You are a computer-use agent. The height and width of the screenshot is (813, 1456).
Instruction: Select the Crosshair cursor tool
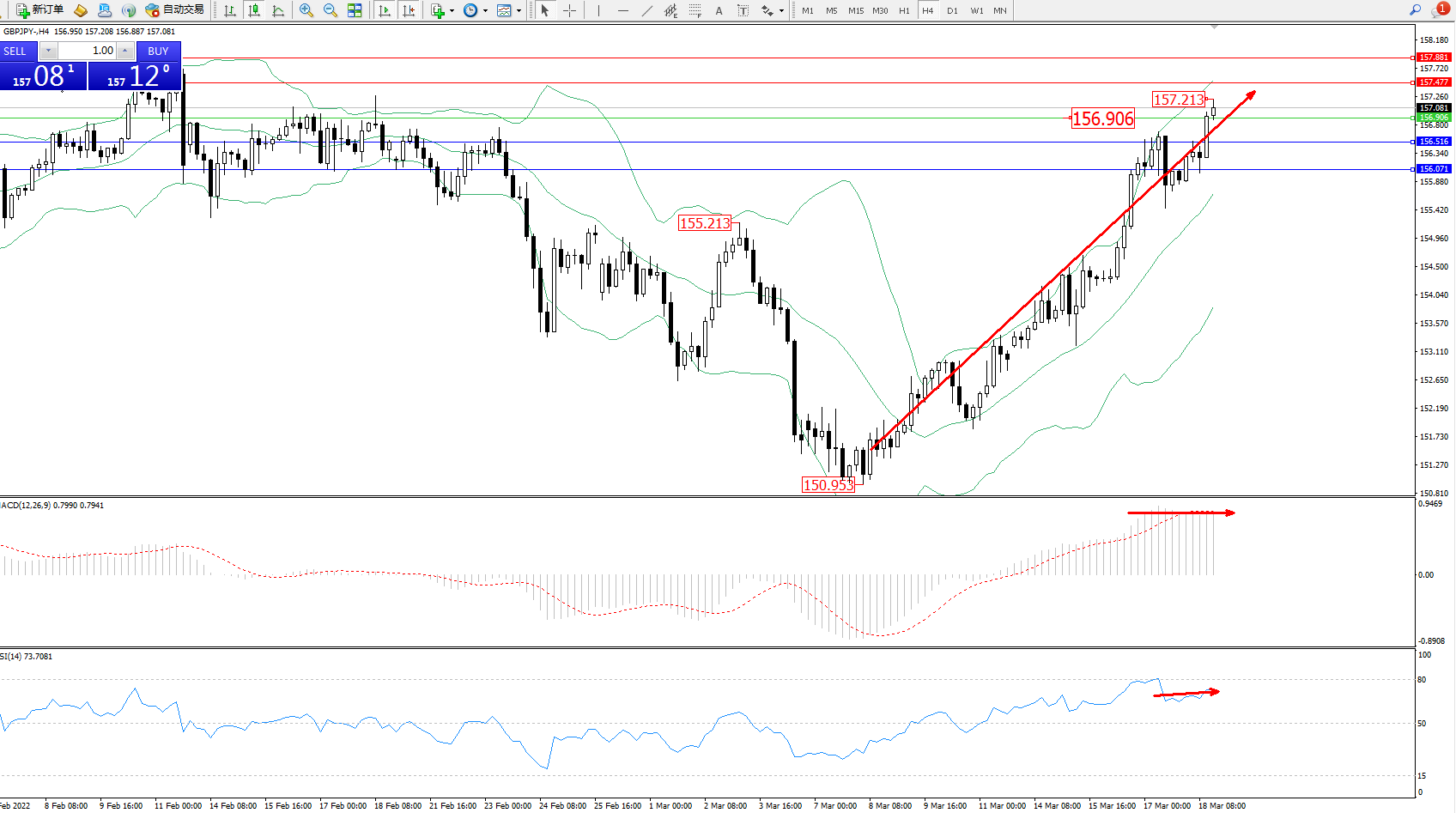(569, 10)
